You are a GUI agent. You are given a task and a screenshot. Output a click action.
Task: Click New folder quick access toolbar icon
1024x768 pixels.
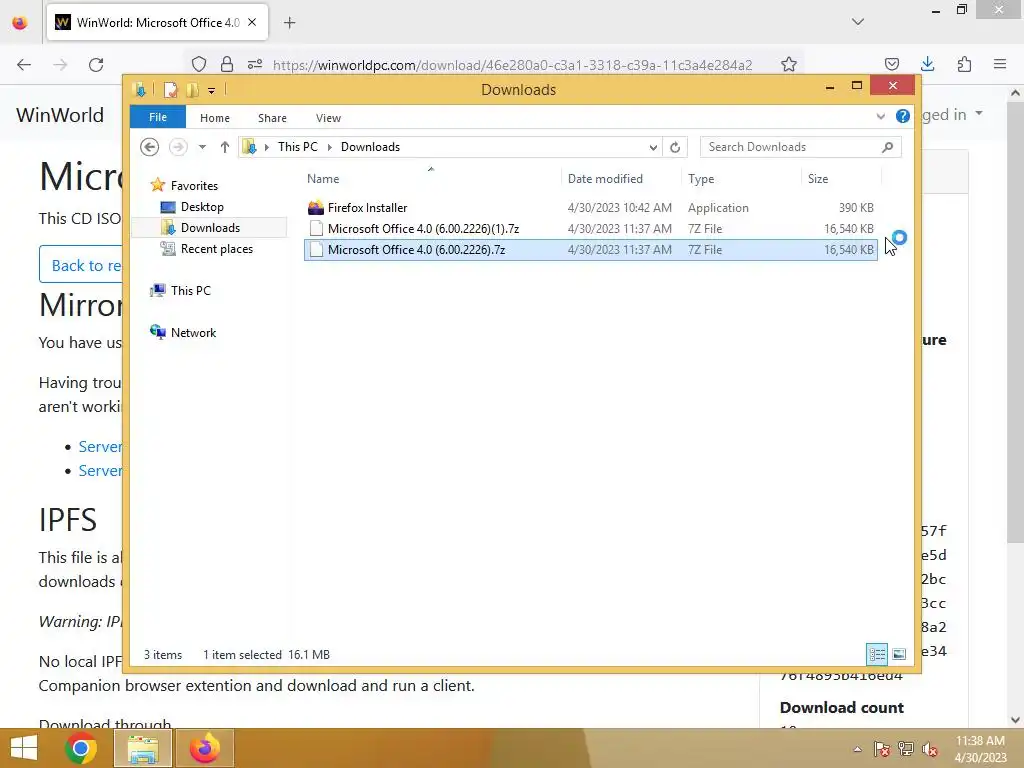[x=192, y=89]
